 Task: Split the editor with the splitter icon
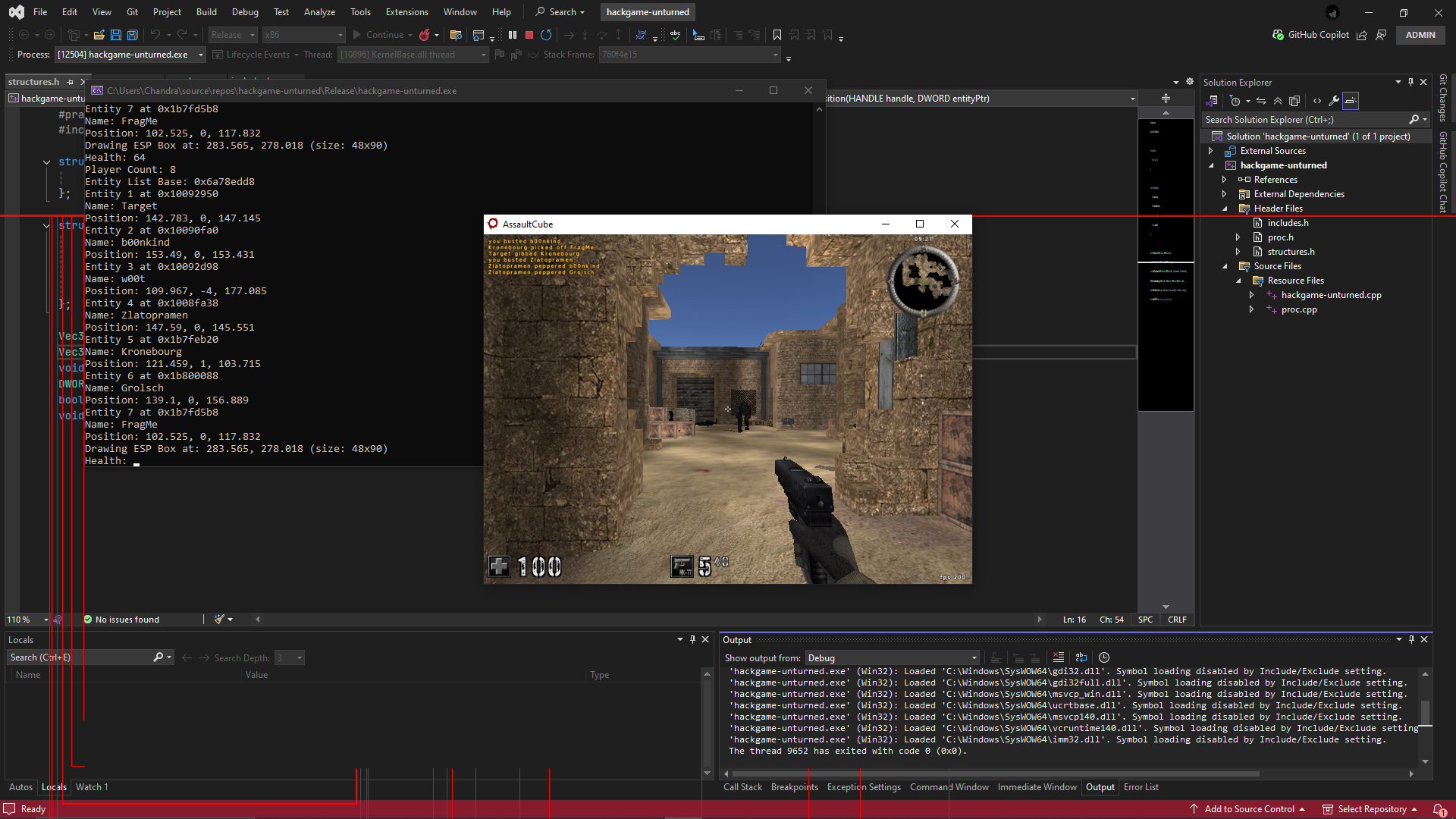[x=1166, y=99]
